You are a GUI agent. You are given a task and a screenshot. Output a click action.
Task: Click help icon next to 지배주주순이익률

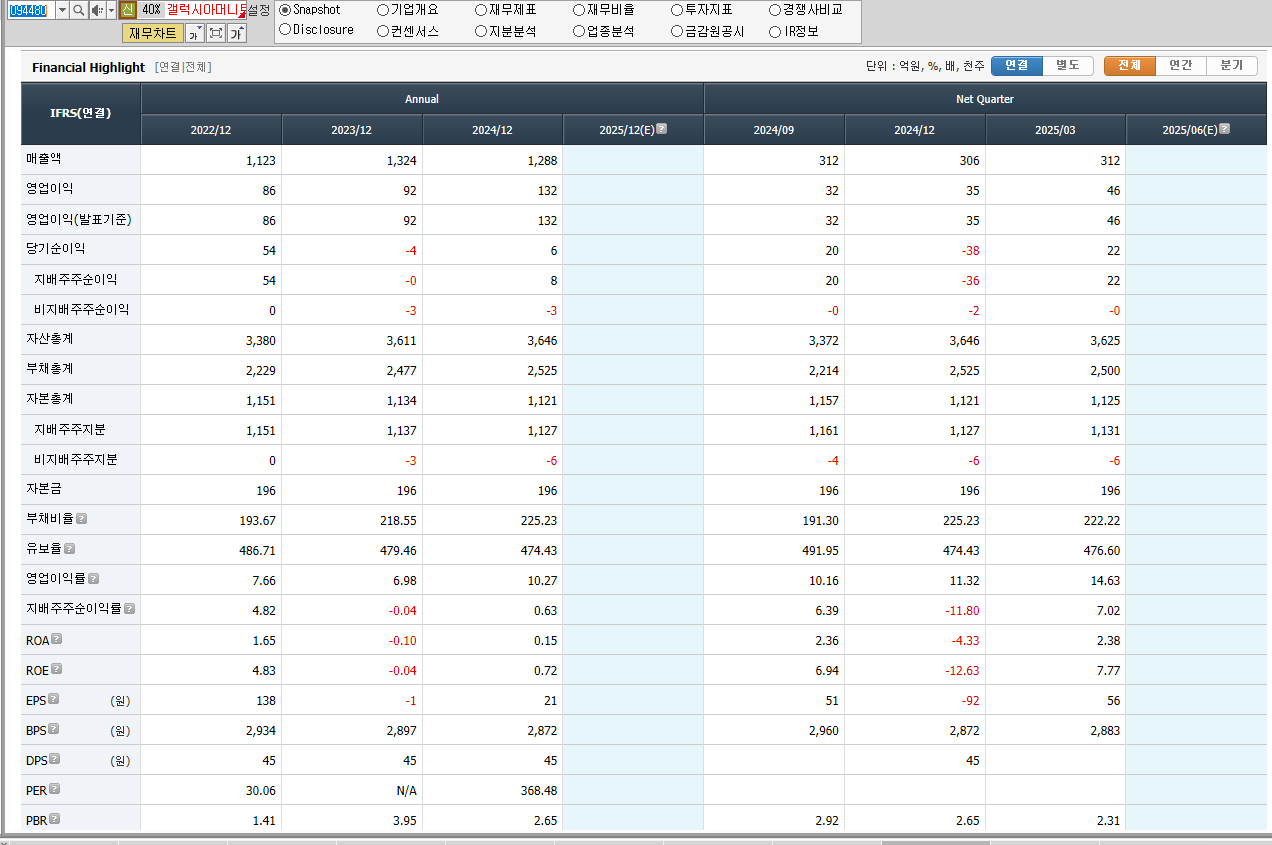point(130,608)
